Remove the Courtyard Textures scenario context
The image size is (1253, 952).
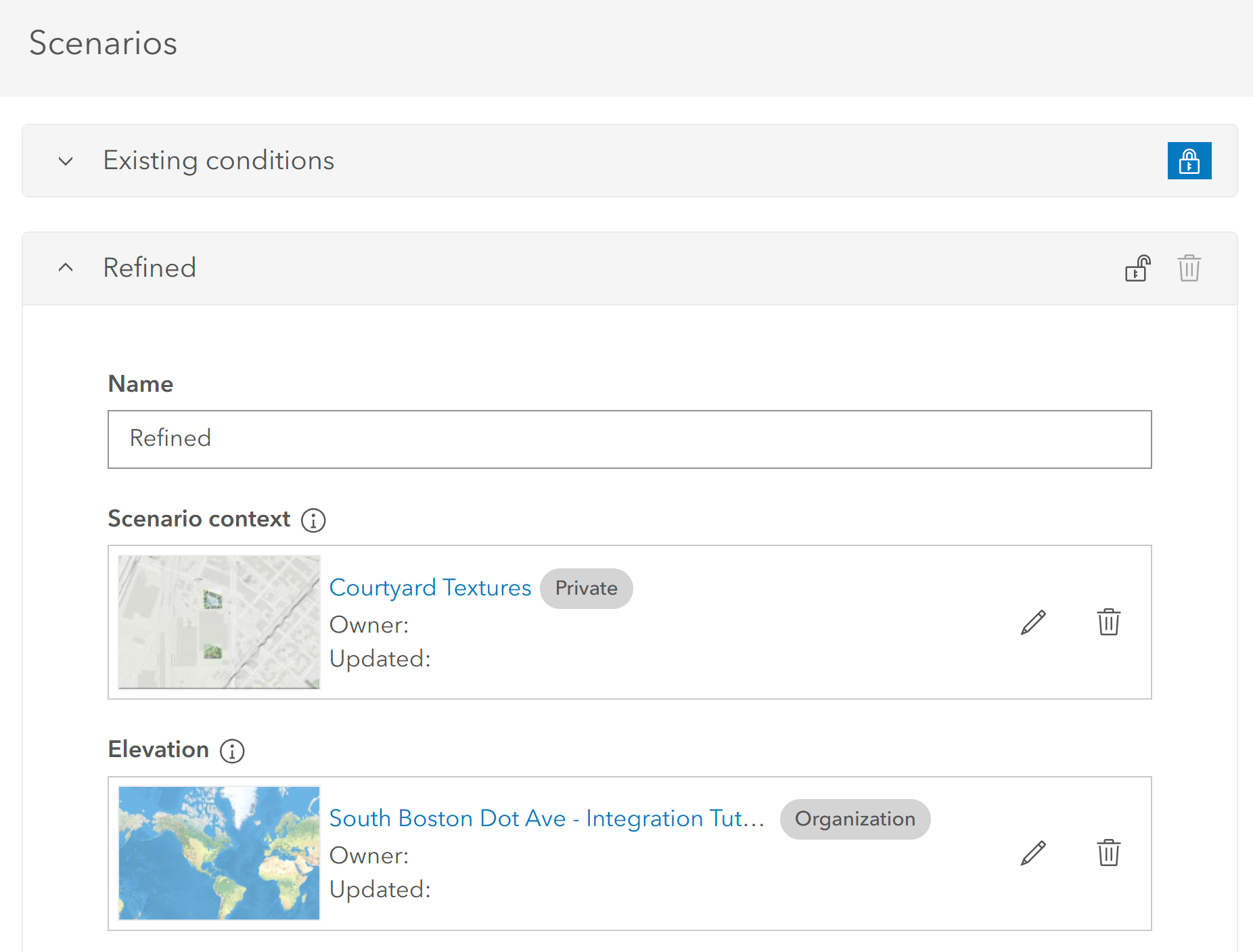pos(1108,622)
